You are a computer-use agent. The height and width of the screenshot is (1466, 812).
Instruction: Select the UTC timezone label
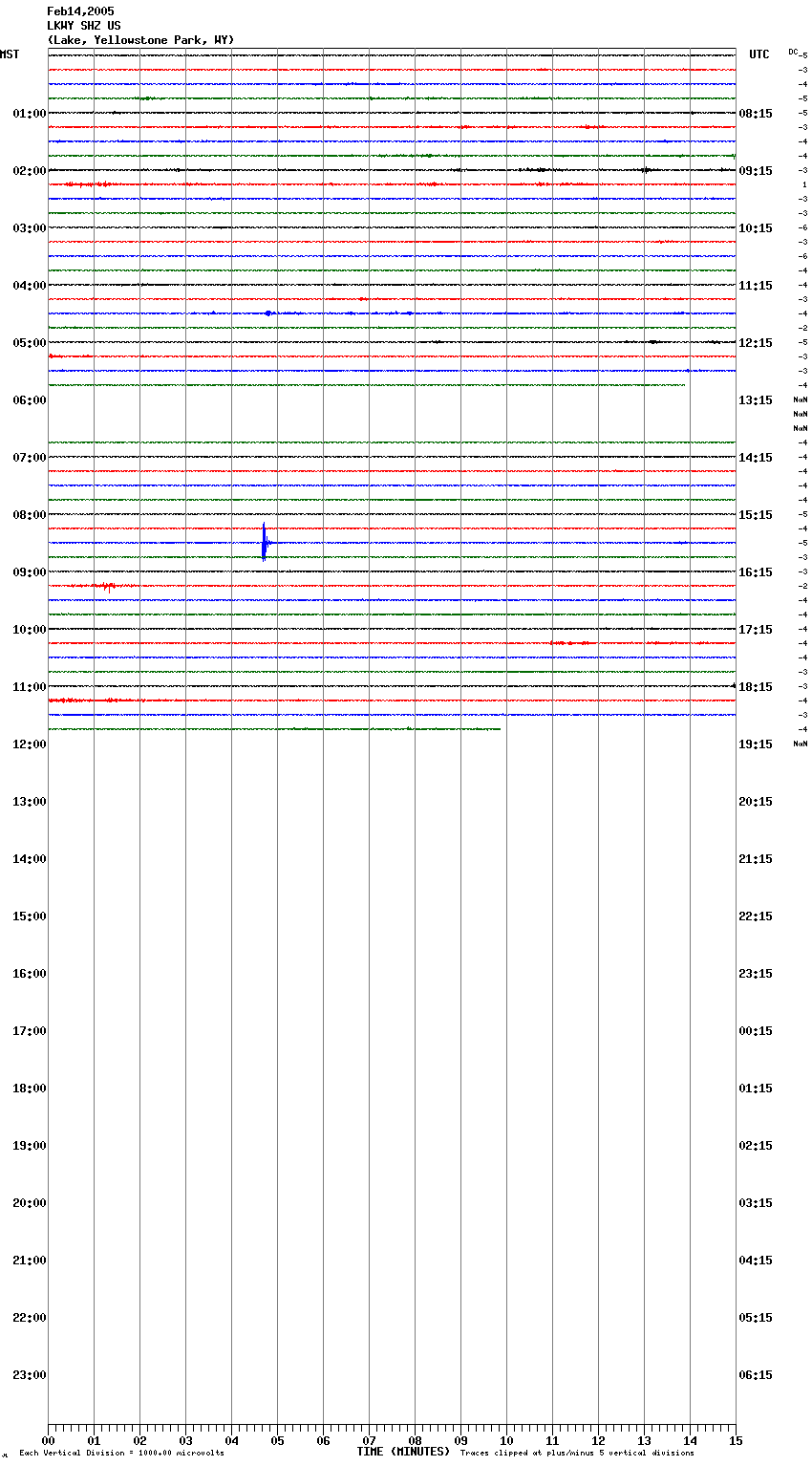click(x=759, y=54)
